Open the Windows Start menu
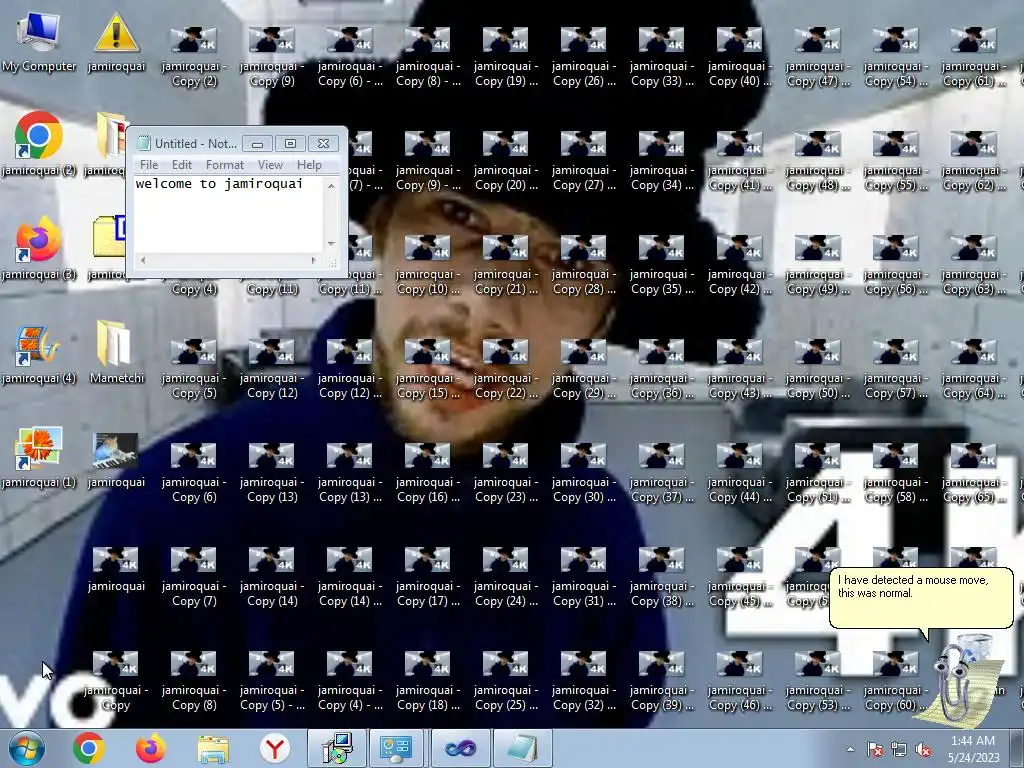Viewport: 1024px width, 768px height. (x=26, y=748)
